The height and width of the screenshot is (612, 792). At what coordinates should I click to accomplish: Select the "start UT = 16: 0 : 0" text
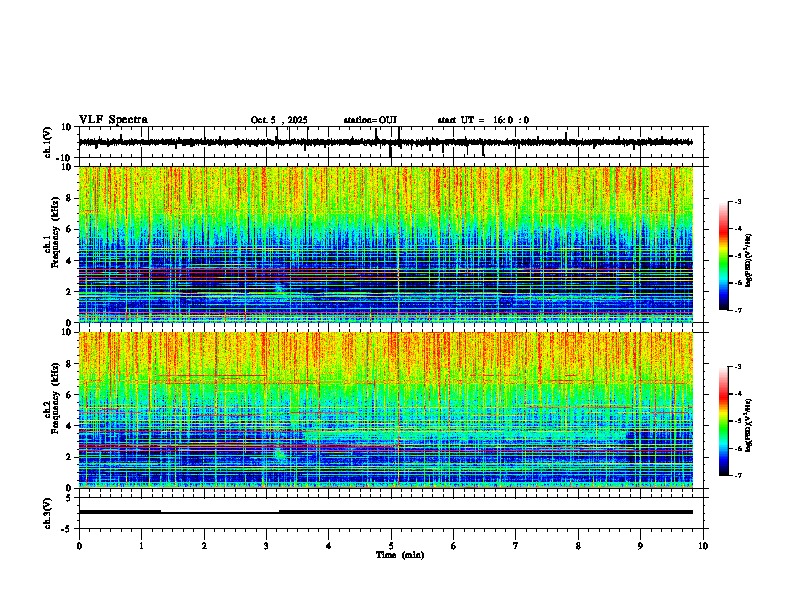483,120
